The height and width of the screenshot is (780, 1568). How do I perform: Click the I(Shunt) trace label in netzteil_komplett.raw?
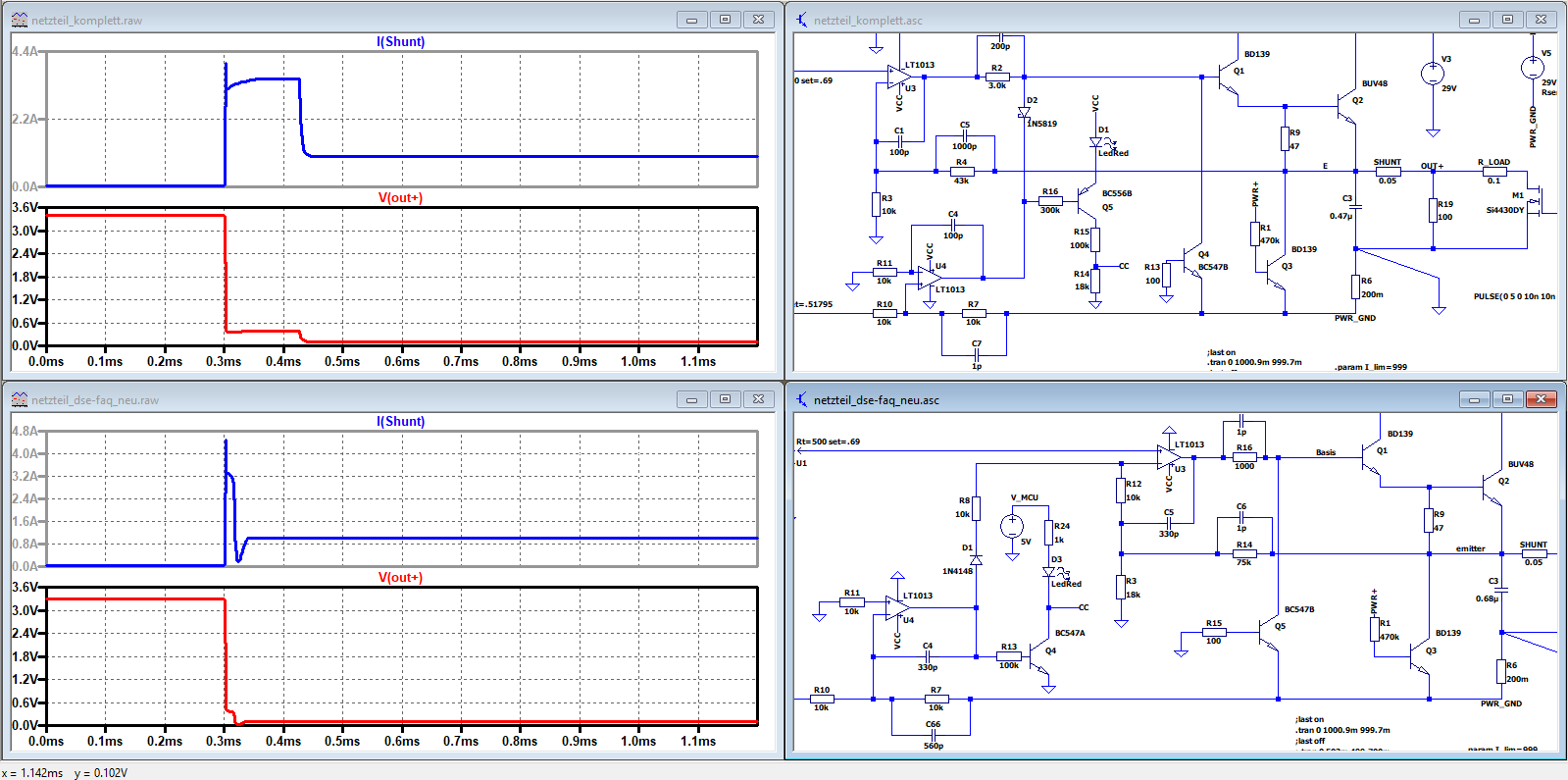[401, 41]
